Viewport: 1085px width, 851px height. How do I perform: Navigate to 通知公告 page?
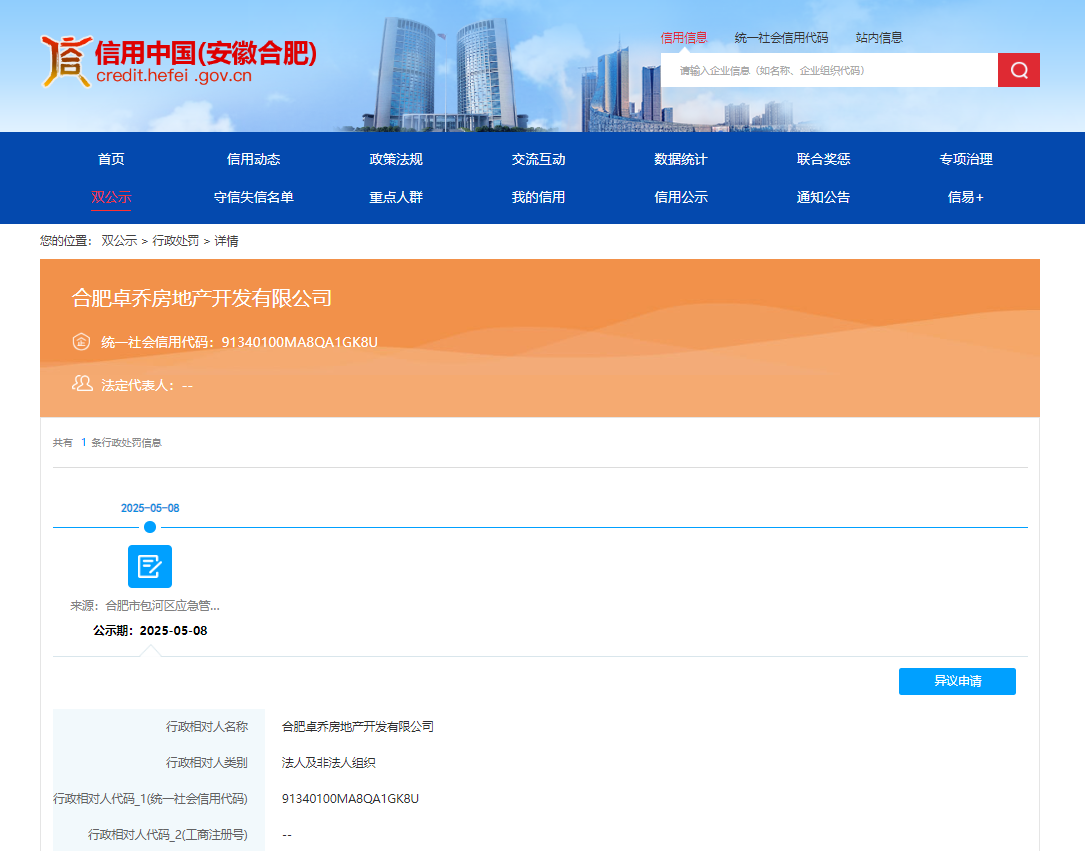pyautogui.click(x=823, y=197)
